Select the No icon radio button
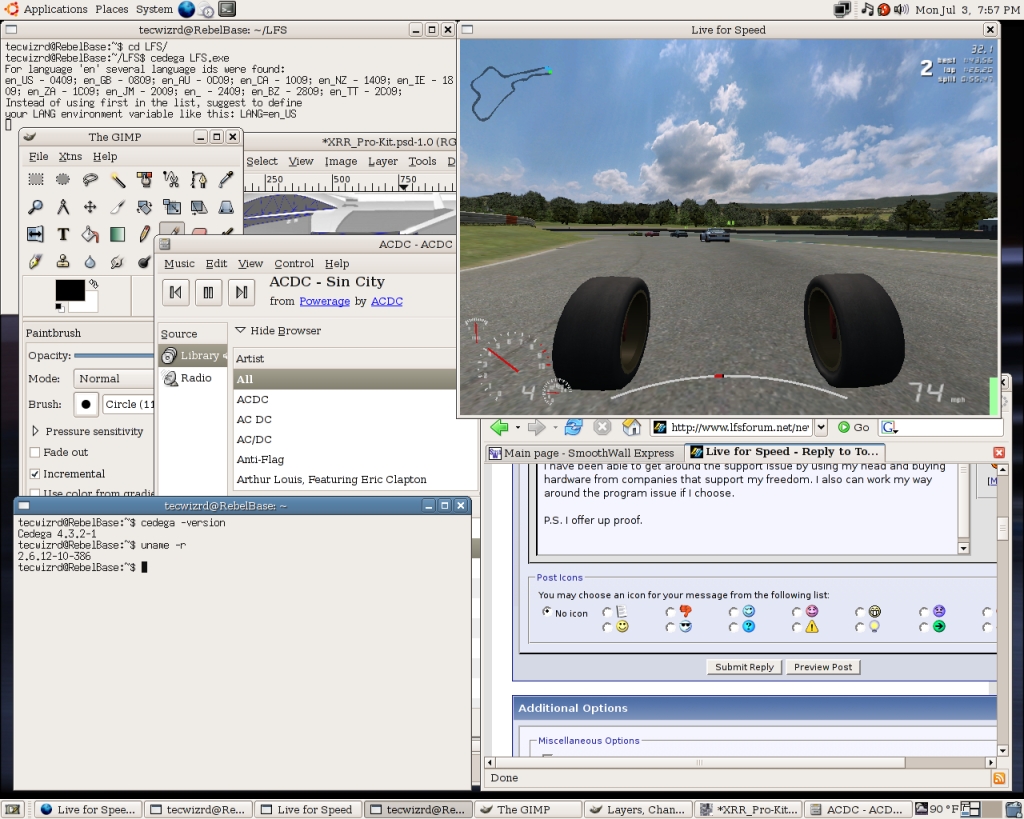Image resolution: width=1024 pixels, height=819 pixels. click(546, 611)
